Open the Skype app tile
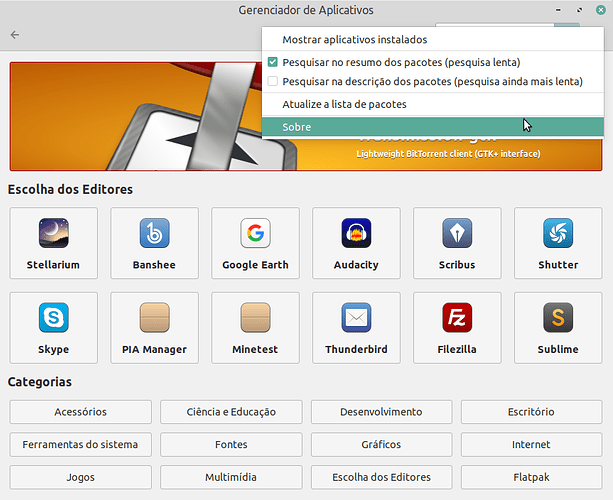613x500 pixels. (x=54, y=328)
